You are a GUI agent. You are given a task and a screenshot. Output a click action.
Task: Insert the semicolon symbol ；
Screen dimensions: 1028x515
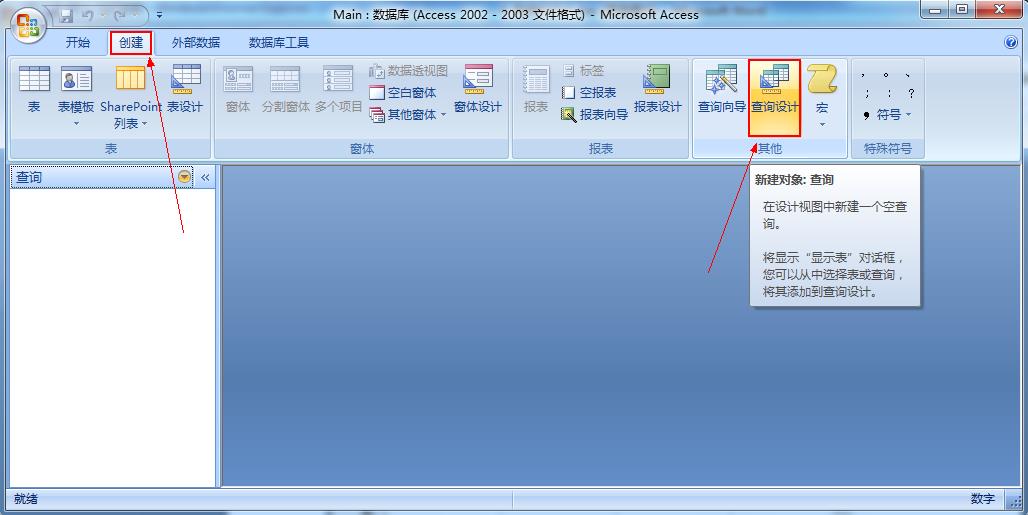click(x=867, y=94)
